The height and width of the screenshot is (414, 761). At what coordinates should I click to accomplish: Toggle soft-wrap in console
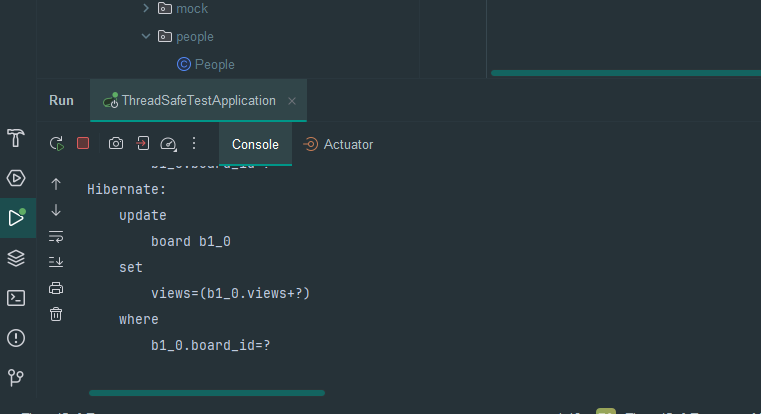click(56, 236)
